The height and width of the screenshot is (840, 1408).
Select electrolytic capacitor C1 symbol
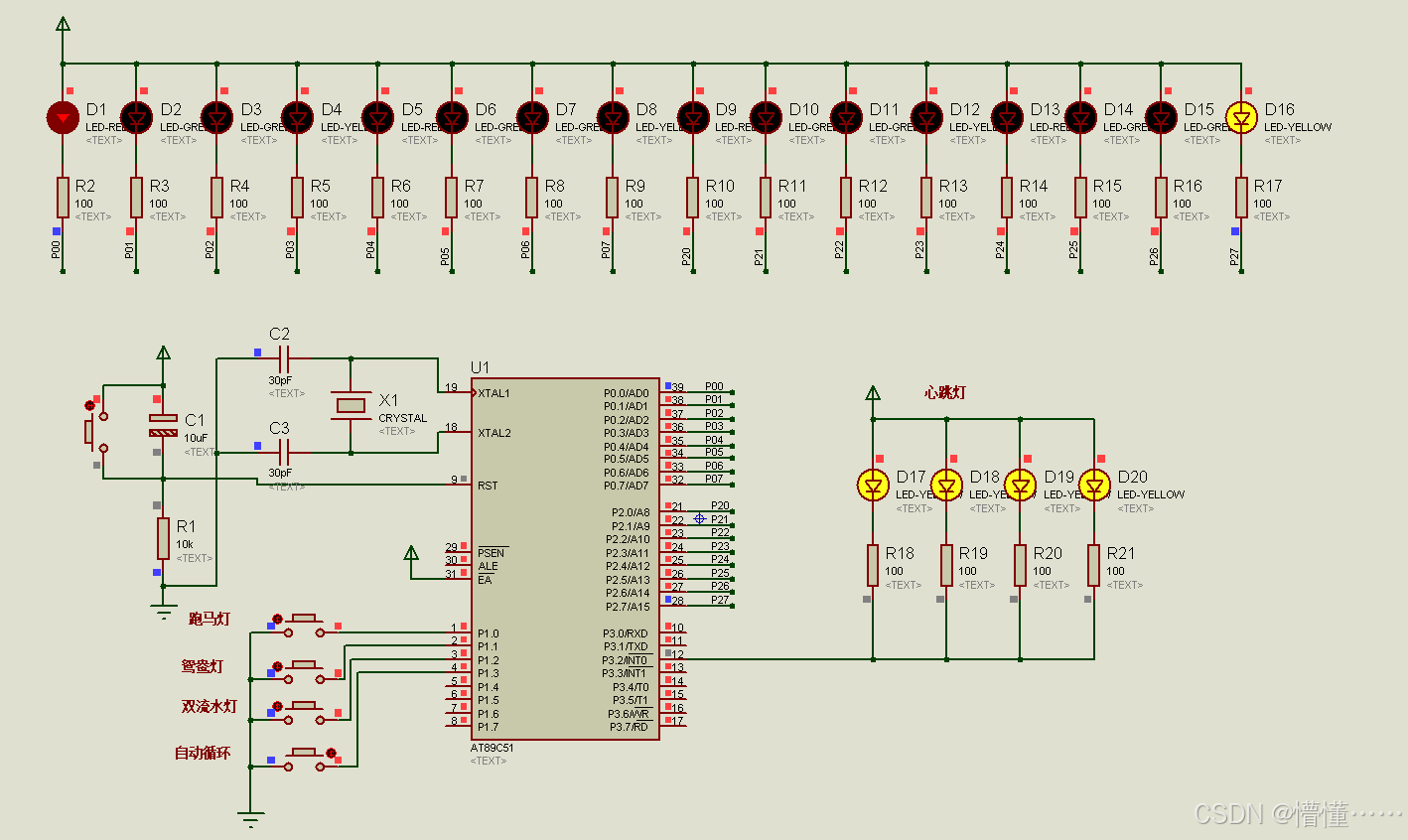click(164, 425)
